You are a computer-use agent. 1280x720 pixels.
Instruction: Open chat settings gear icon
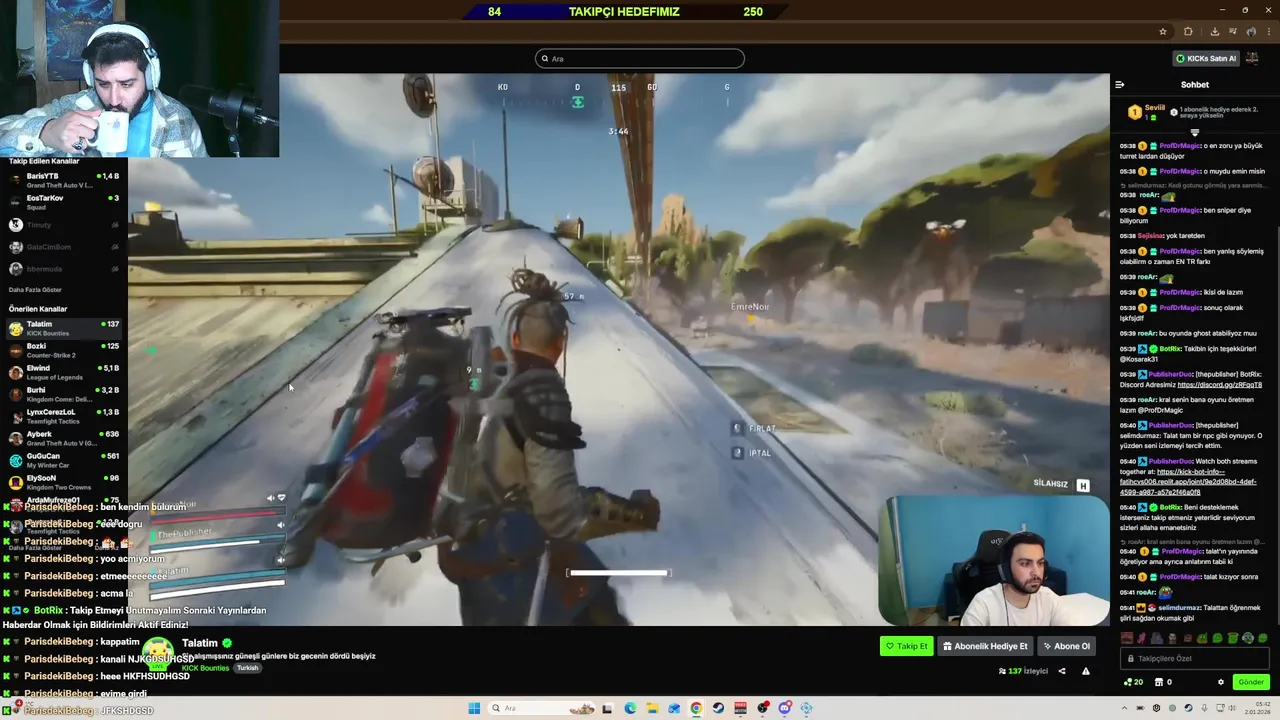click(x=1220, y=682)
